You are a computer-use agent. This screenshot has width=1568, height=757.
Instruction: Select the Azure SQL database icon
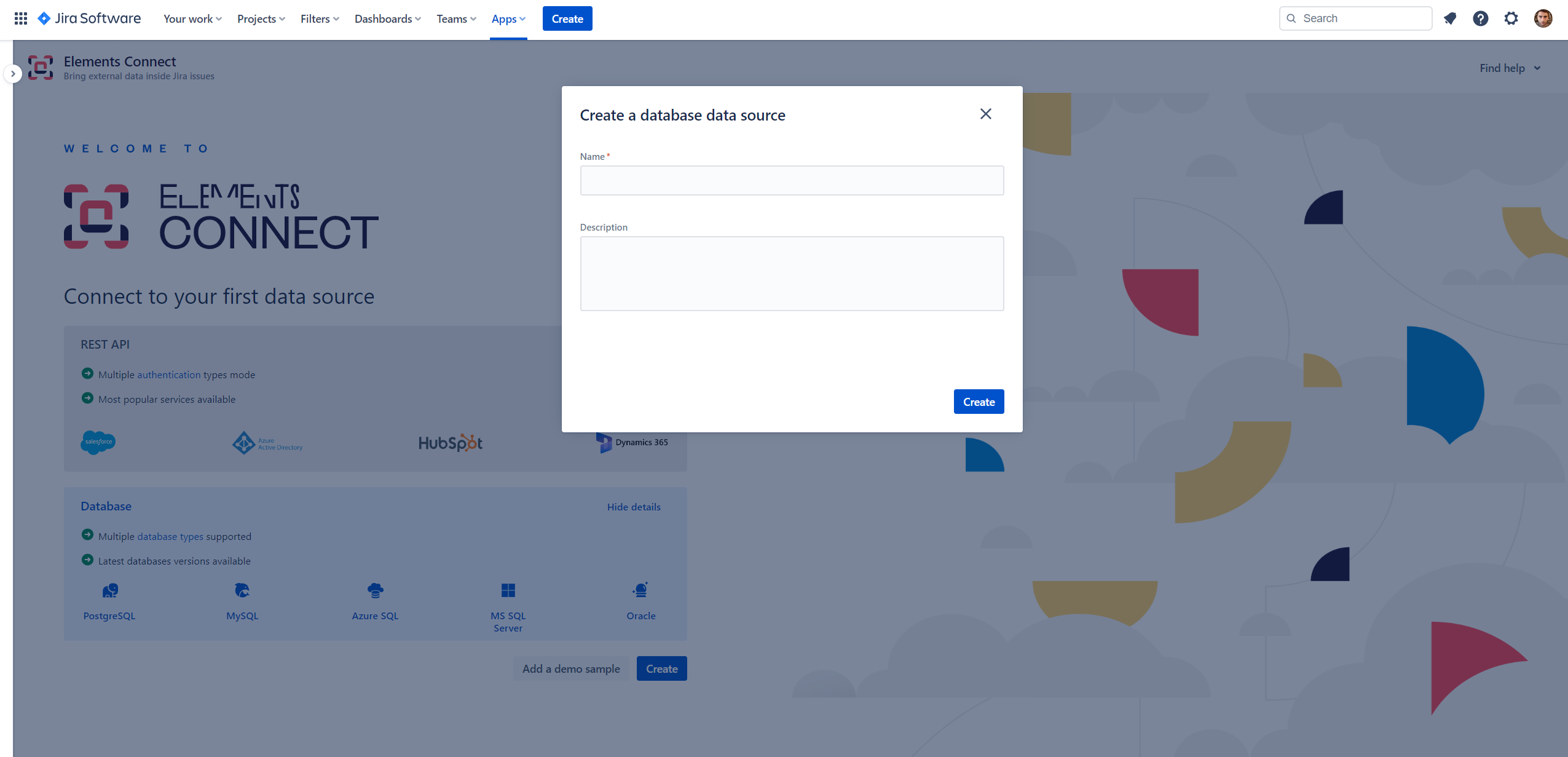(375, 591)
